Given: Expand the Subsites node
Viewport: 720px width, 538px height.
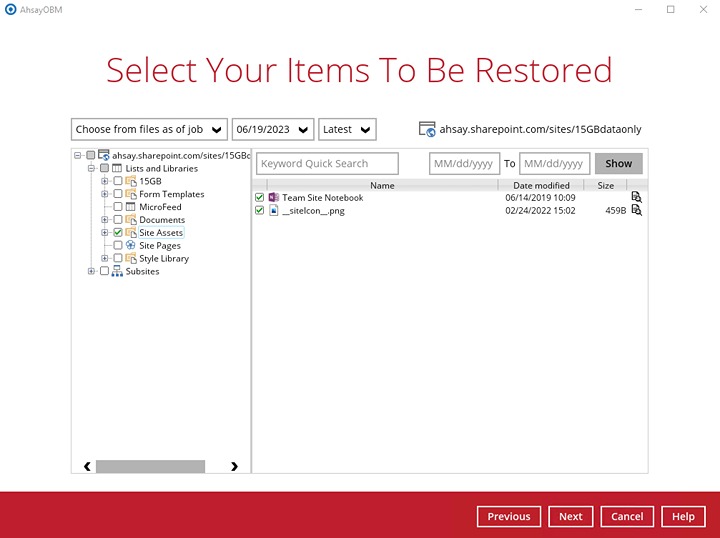Looking at the screenshot, I should pyautogui.click(x=91, y=271).
